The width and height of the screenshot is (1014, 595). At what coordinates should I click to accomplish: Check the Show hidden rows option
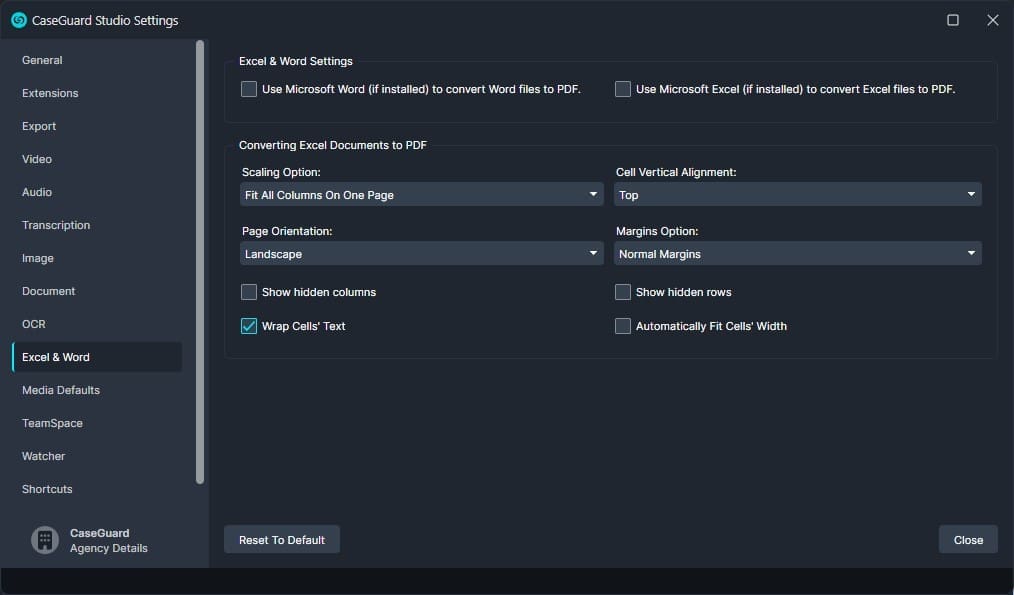(623, 292)
